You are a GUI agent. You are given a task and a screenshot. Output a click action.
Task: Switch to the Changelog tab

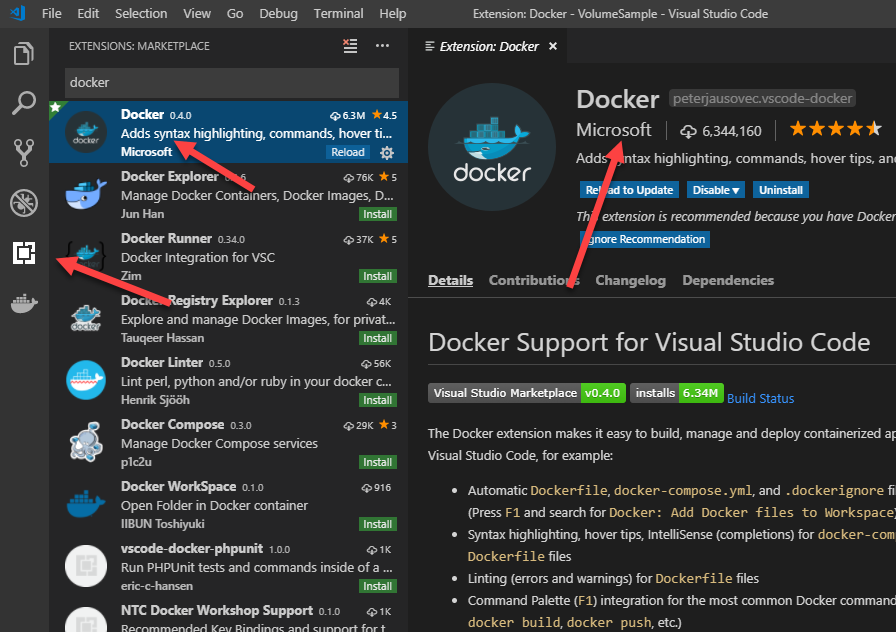pyautogui.click(x=630, y=281)
